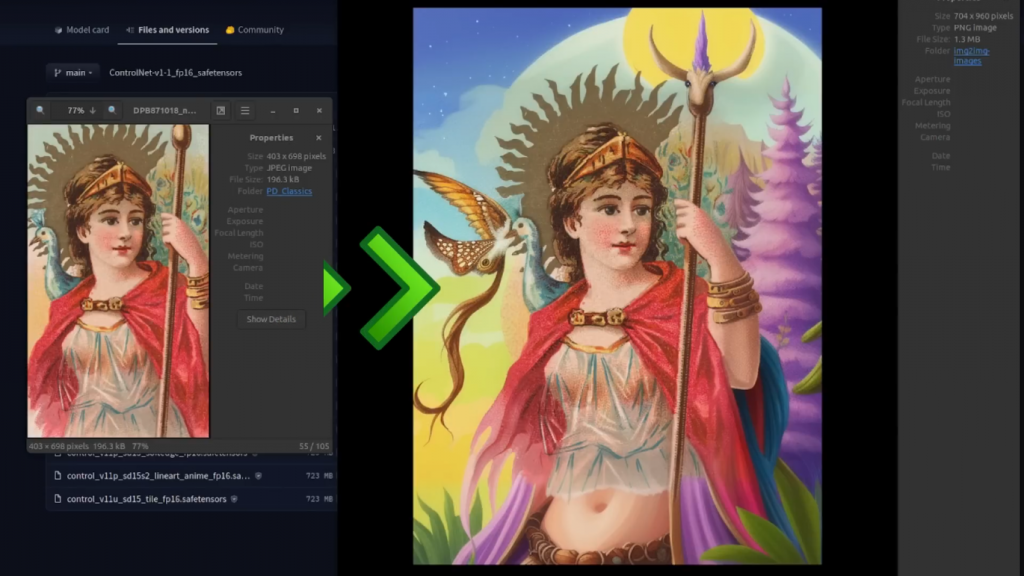Expand the main branch dropdown
1024x576 pixels.
pyautogui.click(x=72, y=72)
